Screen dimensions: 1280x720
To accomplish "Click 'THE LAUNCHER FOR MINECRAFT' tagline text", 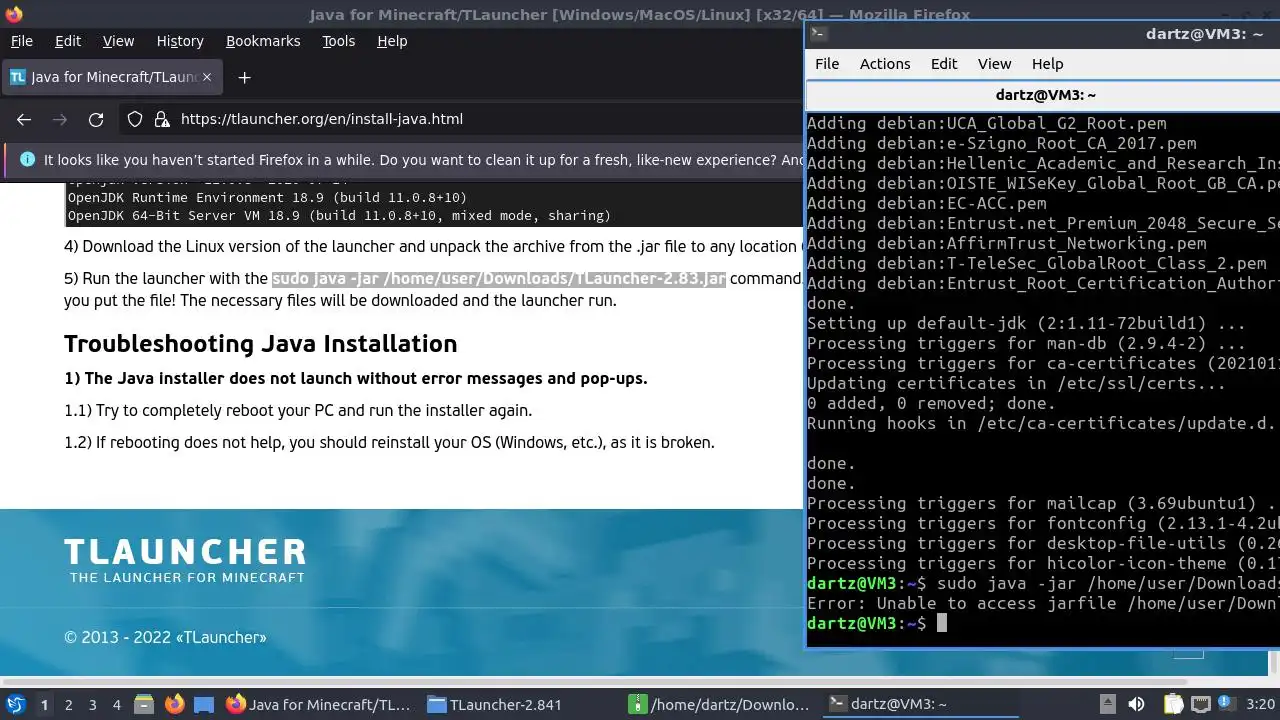I will pos(187,577).
